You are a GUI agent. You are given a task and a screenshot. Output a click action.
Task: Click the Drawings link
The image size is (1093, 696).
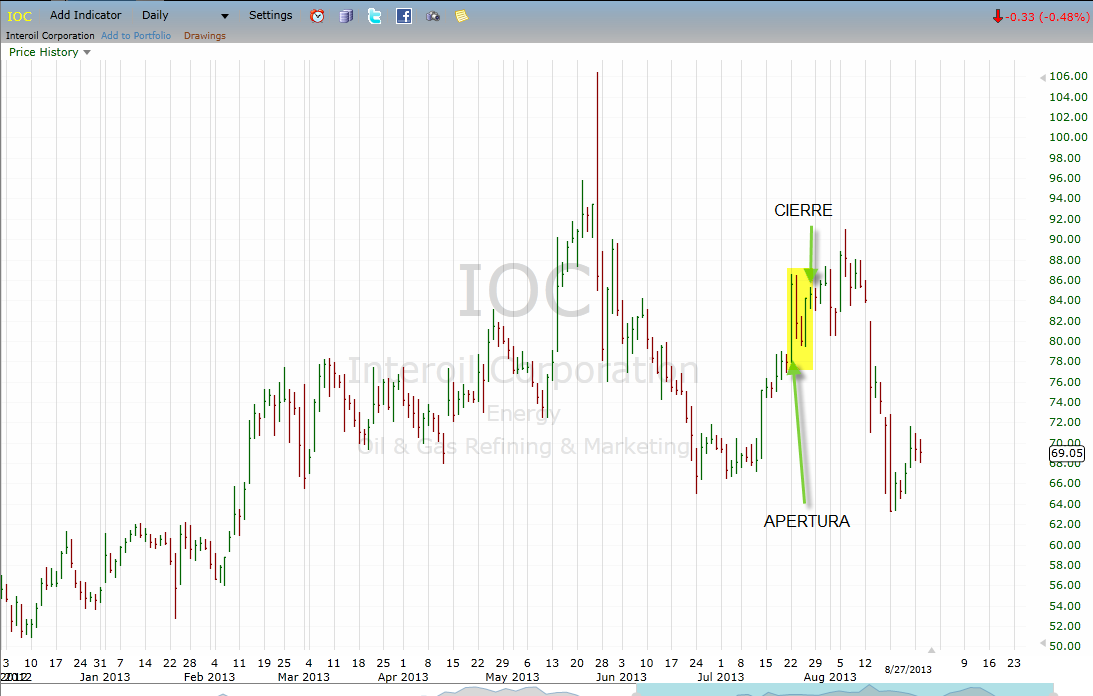(205, 36)
